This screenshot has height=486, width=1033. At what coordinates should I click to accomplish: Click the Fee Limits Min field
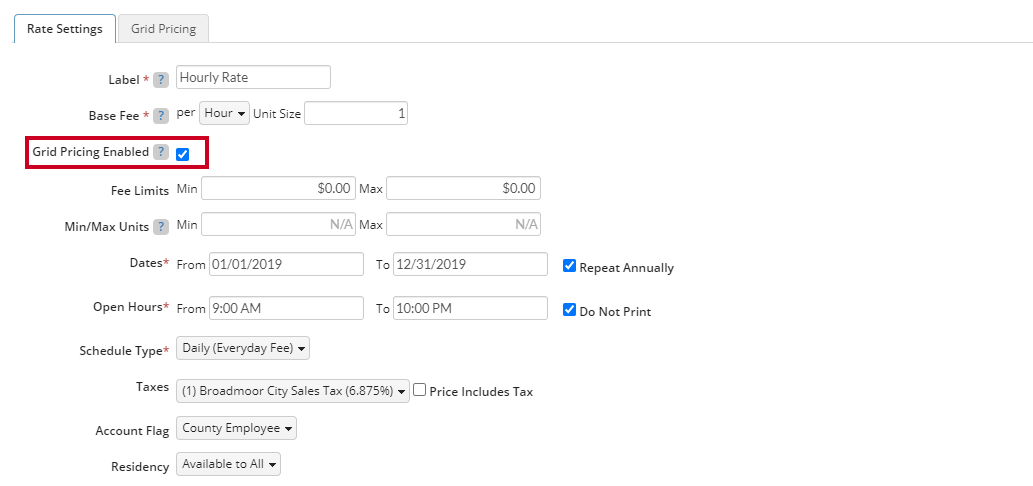coord(279,188)
